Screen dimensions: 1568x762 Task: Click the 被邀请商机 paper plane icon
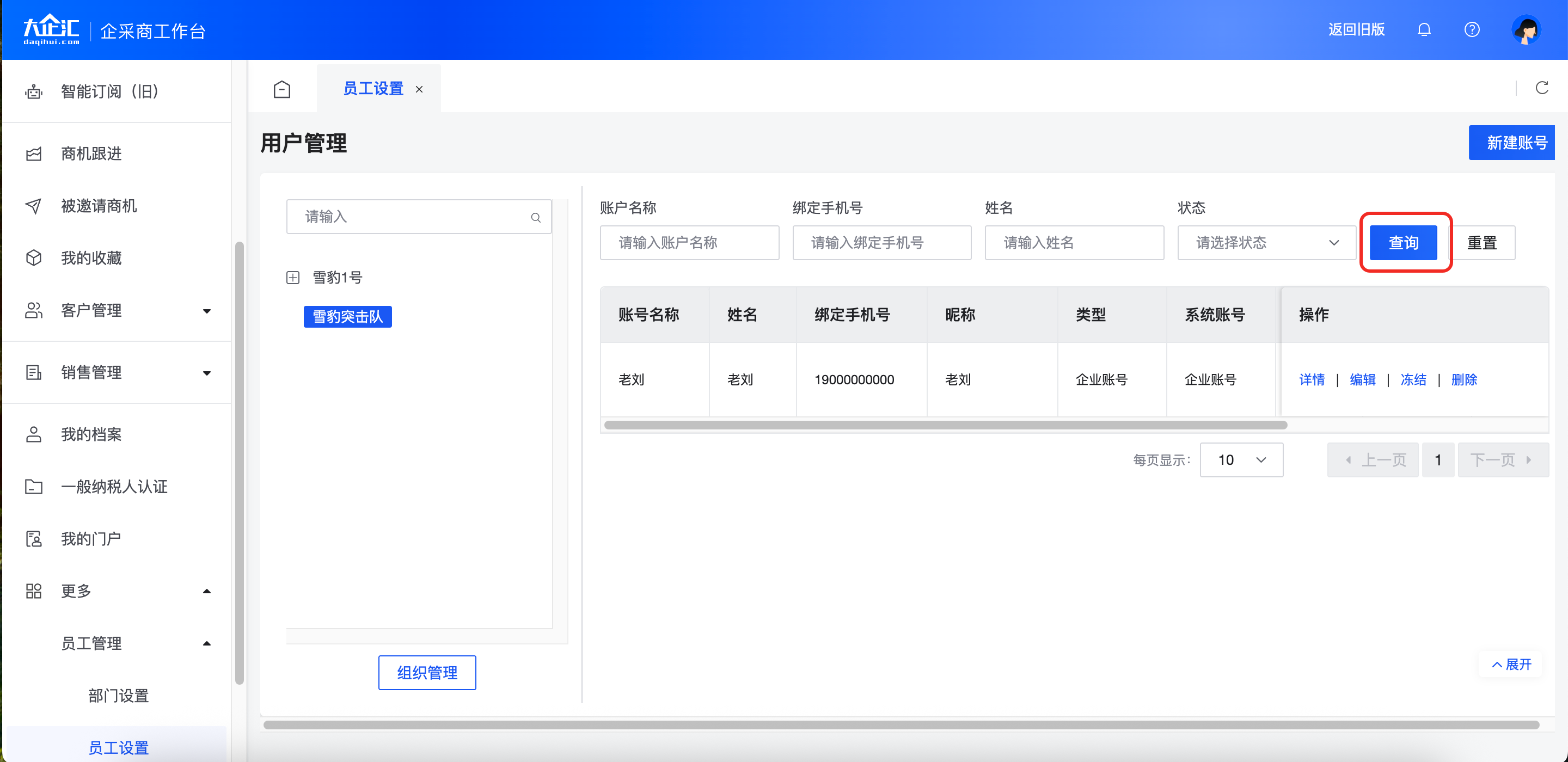coord(34,206)
